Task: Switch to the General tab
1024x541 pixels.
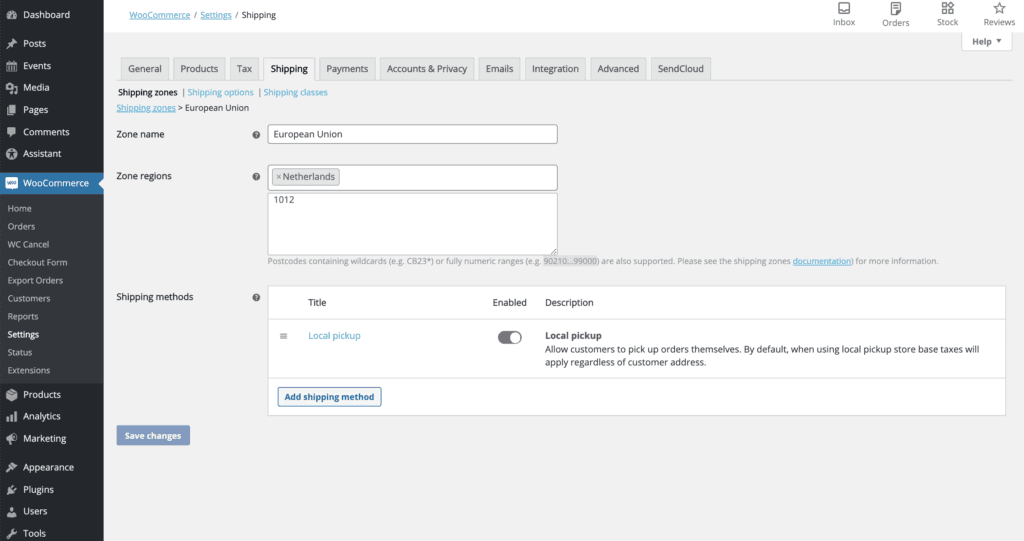Action: click(145, 69)
